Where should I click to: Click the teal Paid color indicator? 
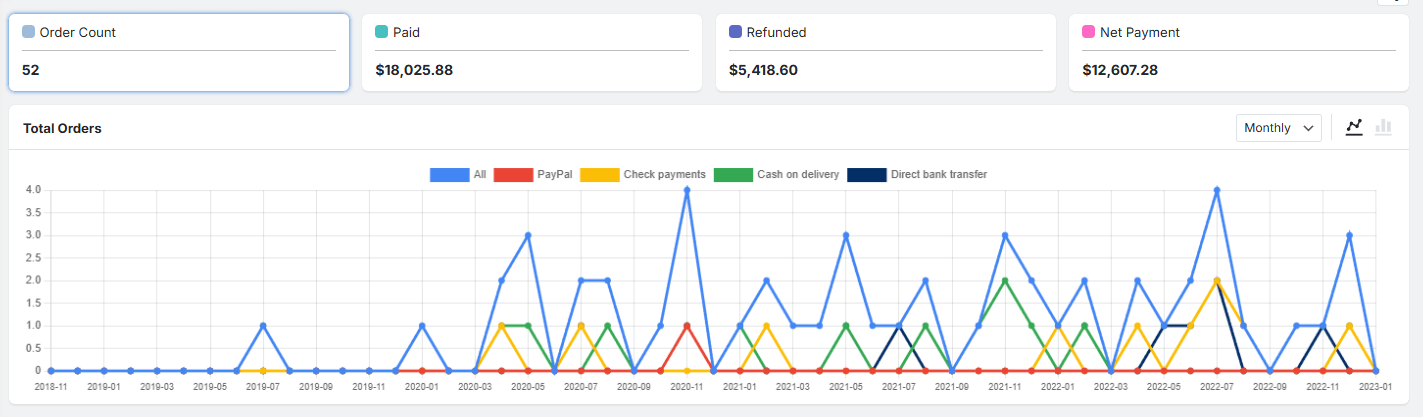[x=381, y=32]
